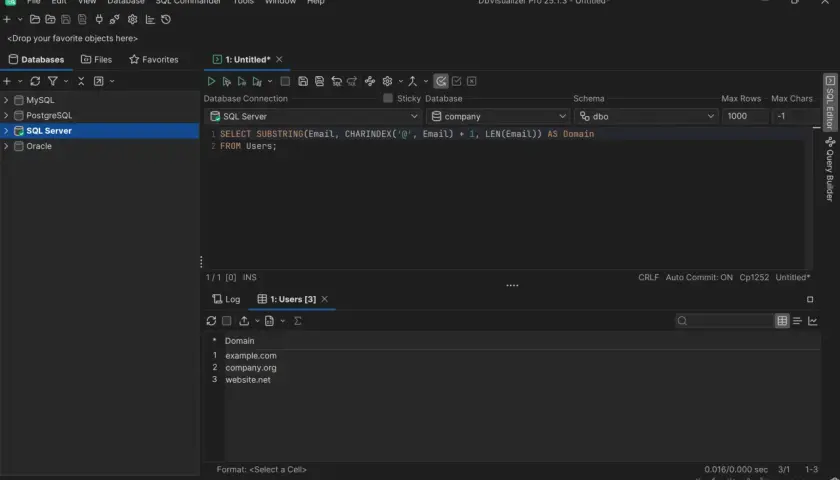840x480 pixels.
Task: Enable the Sticky checkbox
Action: (x=388, y=99)
